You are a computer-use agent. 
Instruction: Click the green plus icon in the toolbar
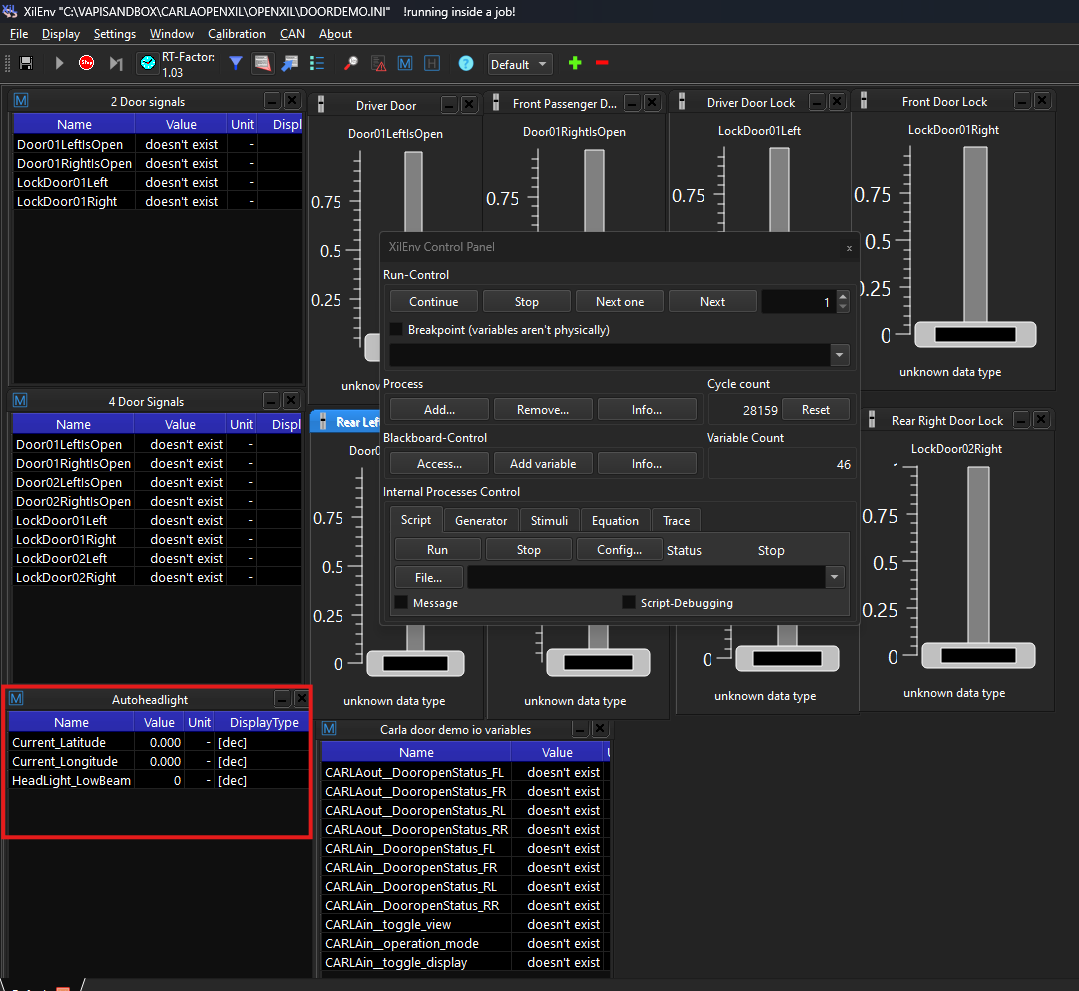pyautogui.click(x=575, y=63)
